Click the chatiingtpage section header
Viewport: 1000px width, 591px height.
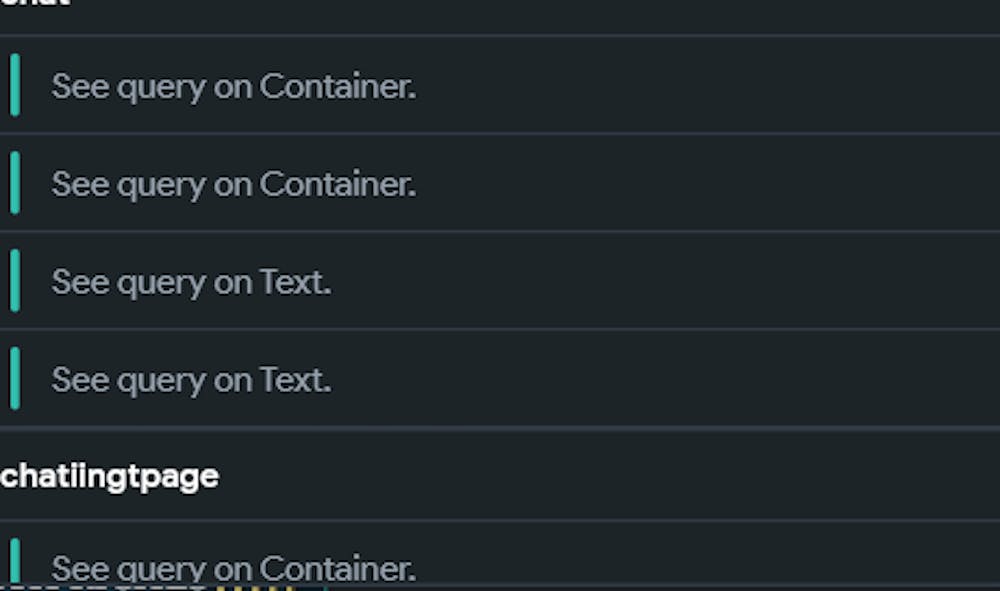(109, 476)
